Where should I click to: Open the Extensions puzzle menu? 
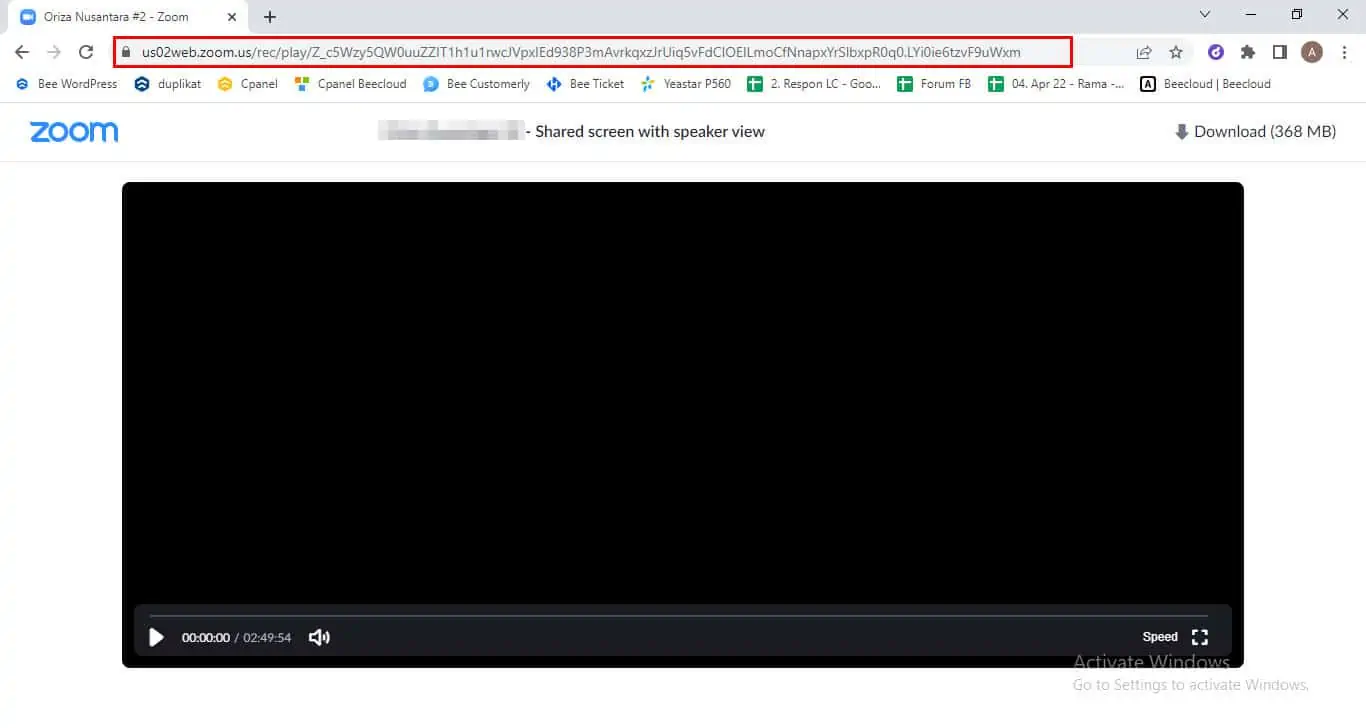pyautogui.click(x=1248, y=52)
